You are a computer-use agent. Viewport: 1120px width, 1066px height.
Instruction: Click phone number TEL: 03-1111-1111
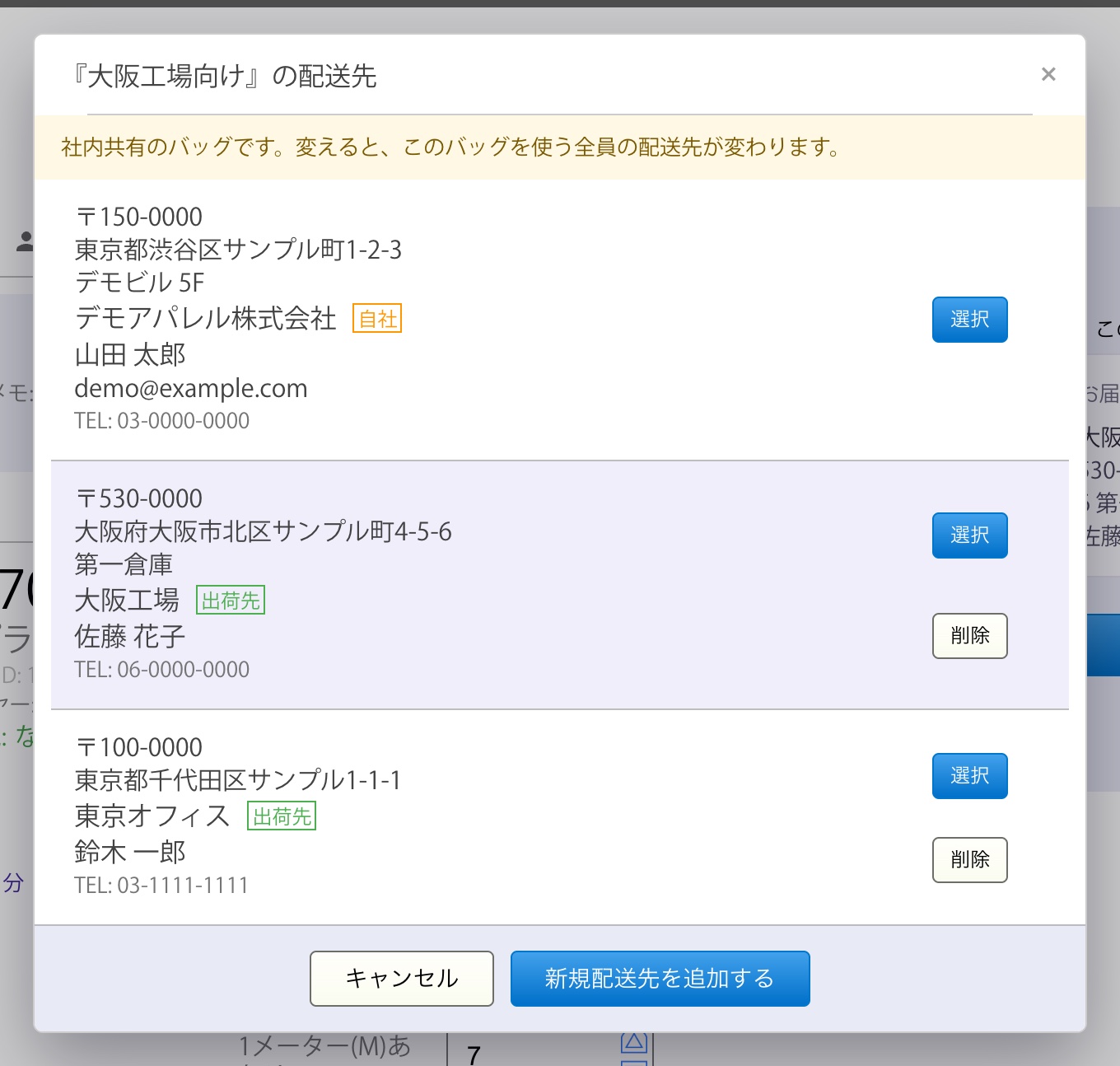[161, 886]
